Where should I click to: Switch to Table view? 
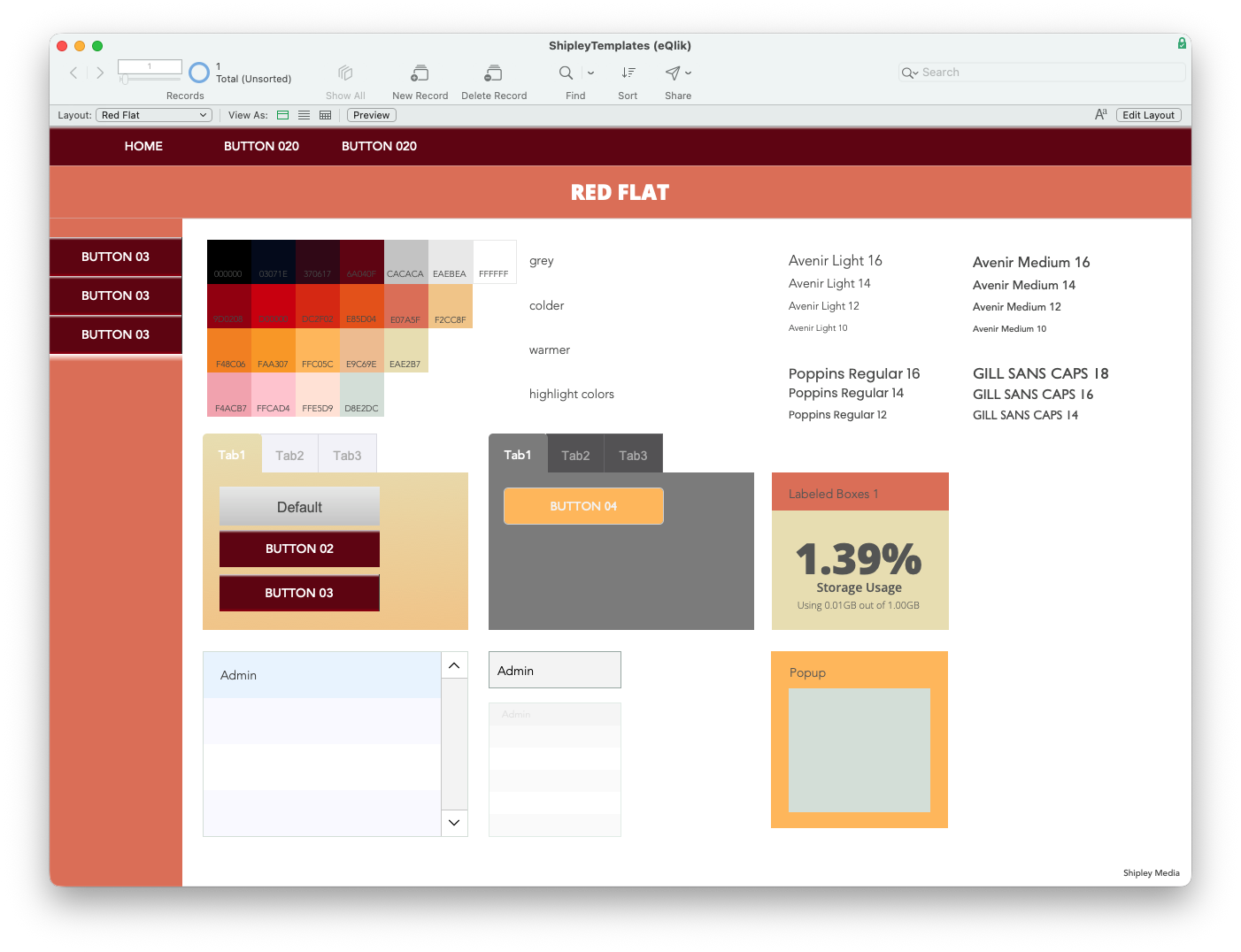[326, 115]
